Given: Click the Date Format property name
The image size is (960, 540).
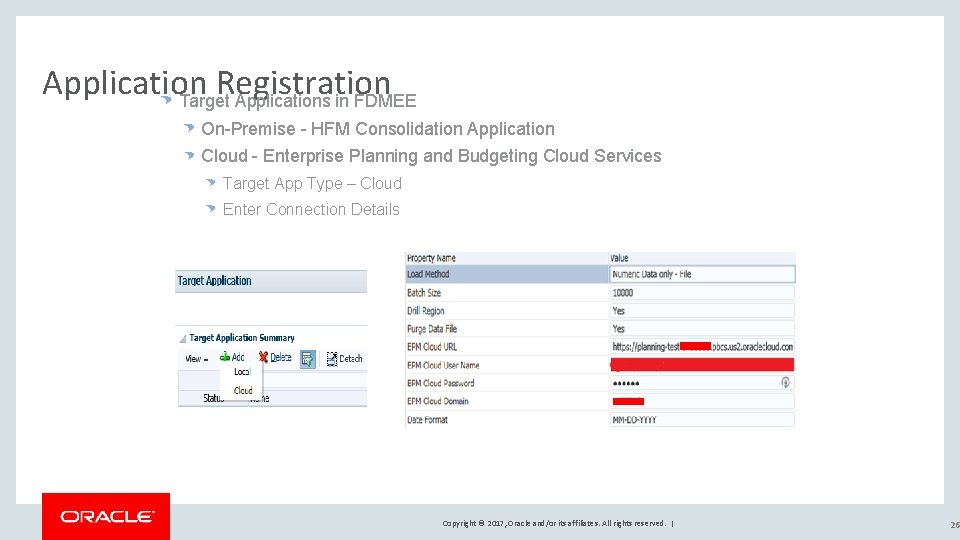Looking at the screenshot, I should pos(427,419).
